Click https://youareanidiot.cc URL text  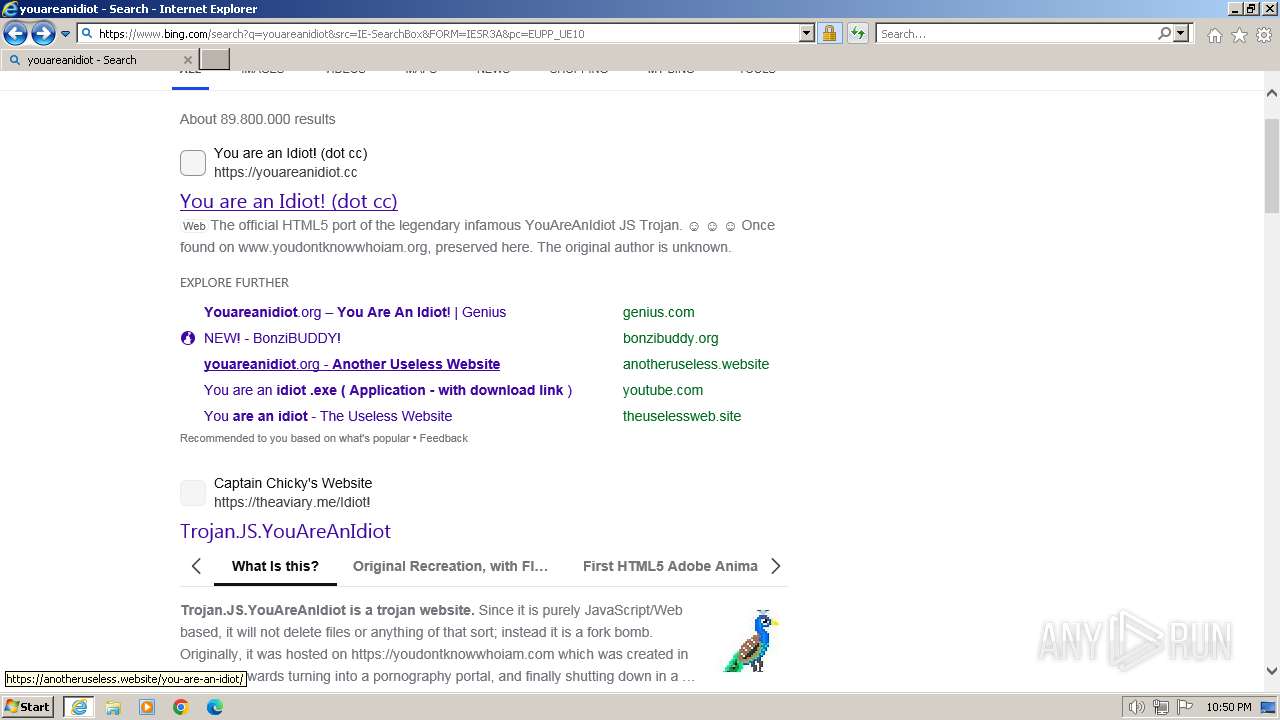(285, 172)
